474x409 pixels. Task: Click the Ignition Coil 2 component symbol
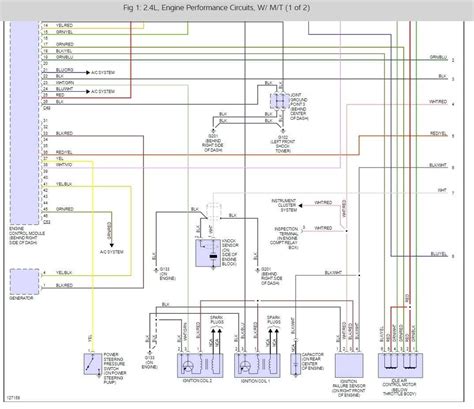[x=200, y=365]
